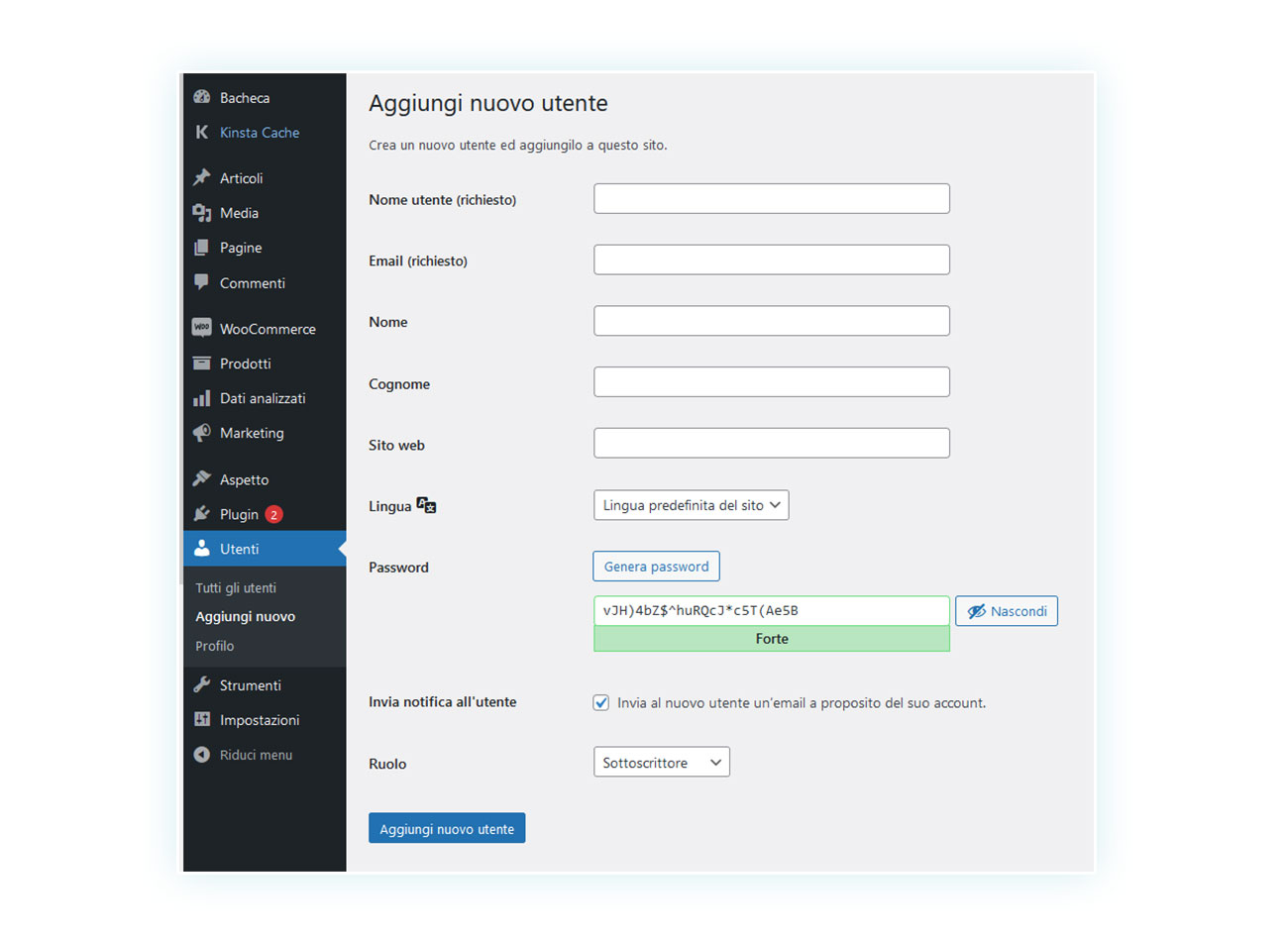This screenshot has height=936, width=1288.
Task: Focus the Sito web input field
Action: [x=772, y=443]
